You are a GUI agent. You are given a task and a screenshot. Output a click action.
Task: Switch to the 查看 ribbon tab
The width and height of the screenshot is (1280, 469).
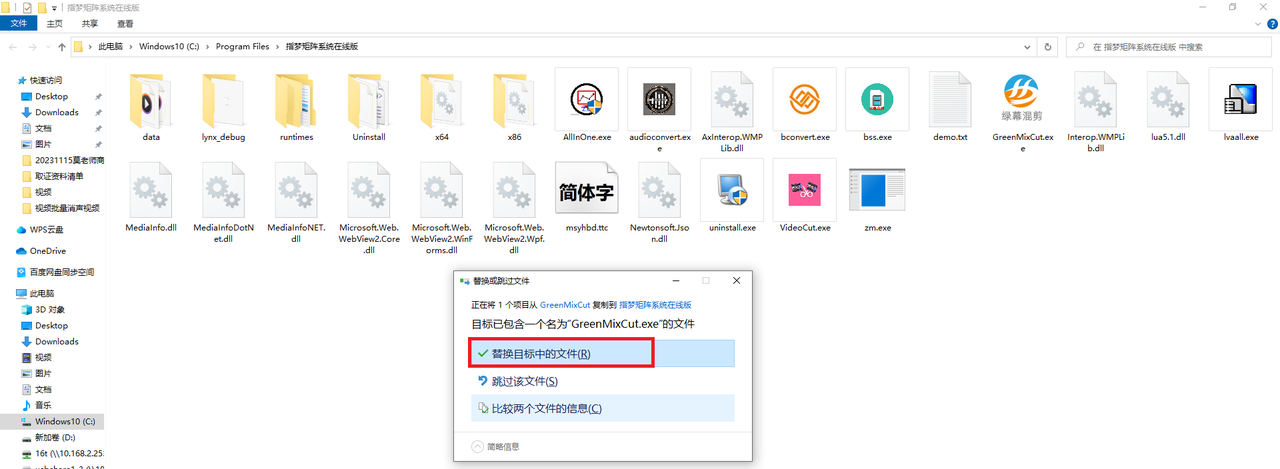[x=125, y=23]
